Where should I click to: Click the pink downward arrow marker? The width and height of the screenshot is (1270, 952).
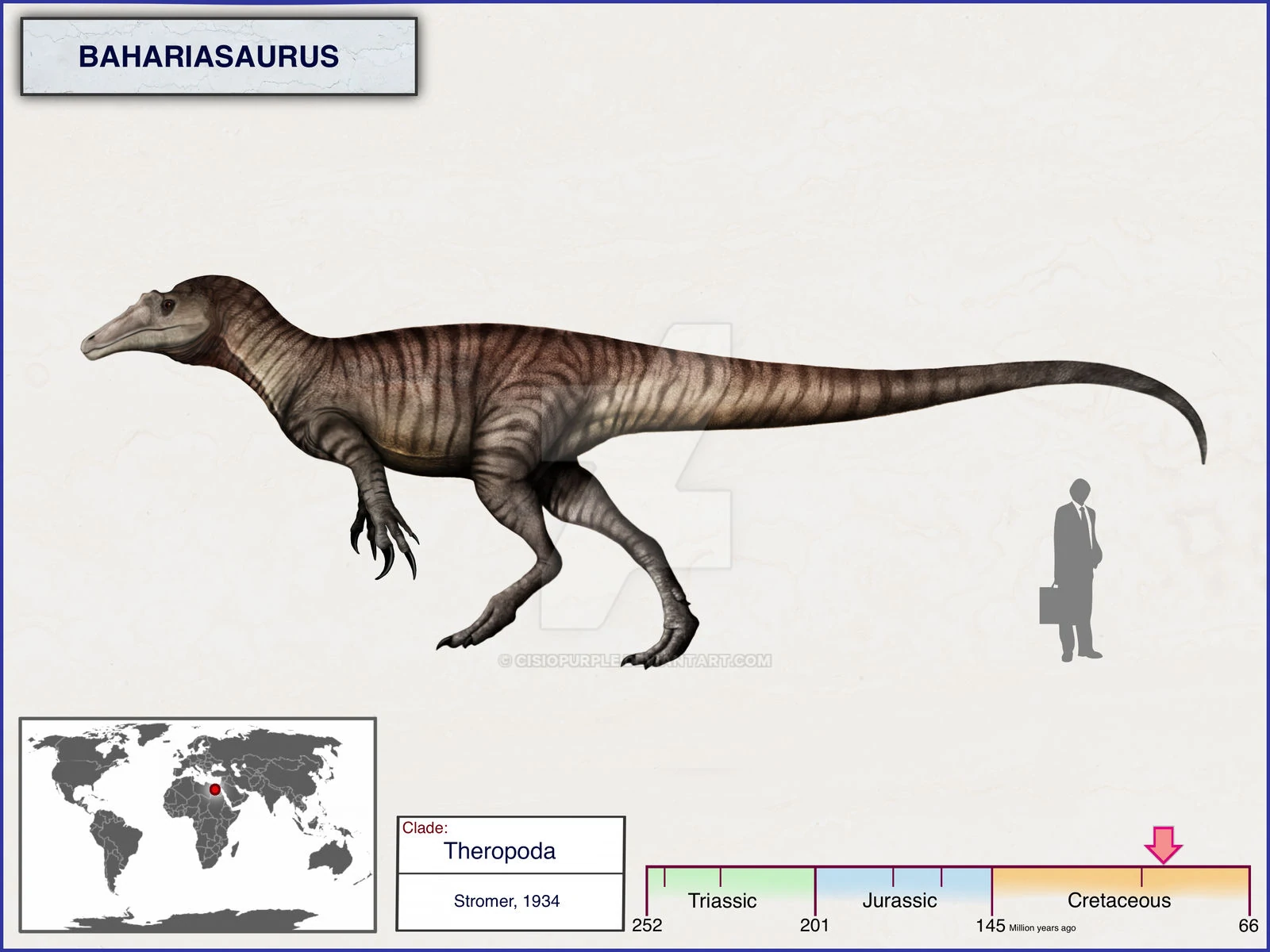pos(1164,845)
